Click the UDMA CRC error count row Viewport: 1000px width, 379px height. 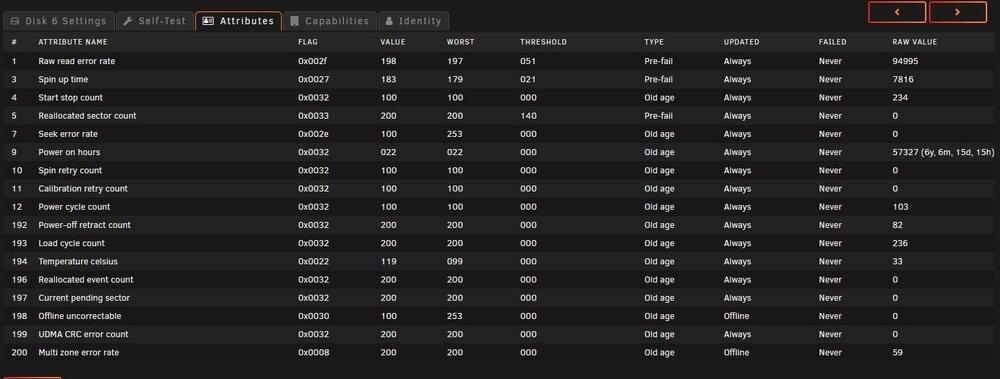(x=500, y=334)
